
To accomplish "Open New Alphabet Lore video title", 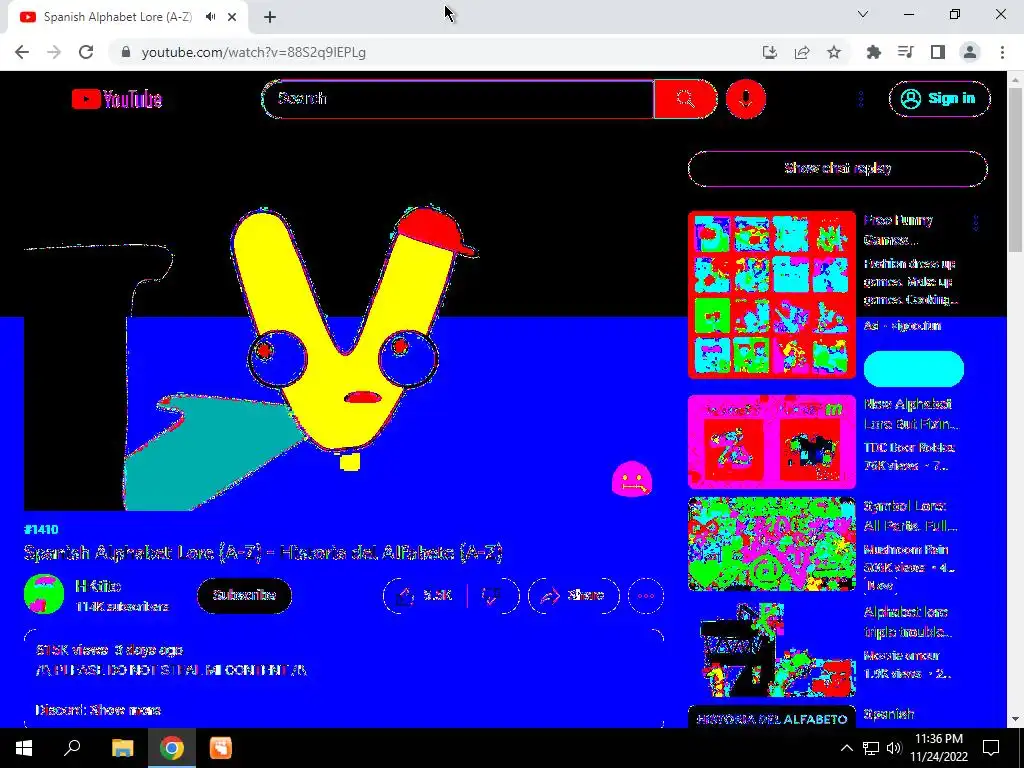I will click(910, 414).
